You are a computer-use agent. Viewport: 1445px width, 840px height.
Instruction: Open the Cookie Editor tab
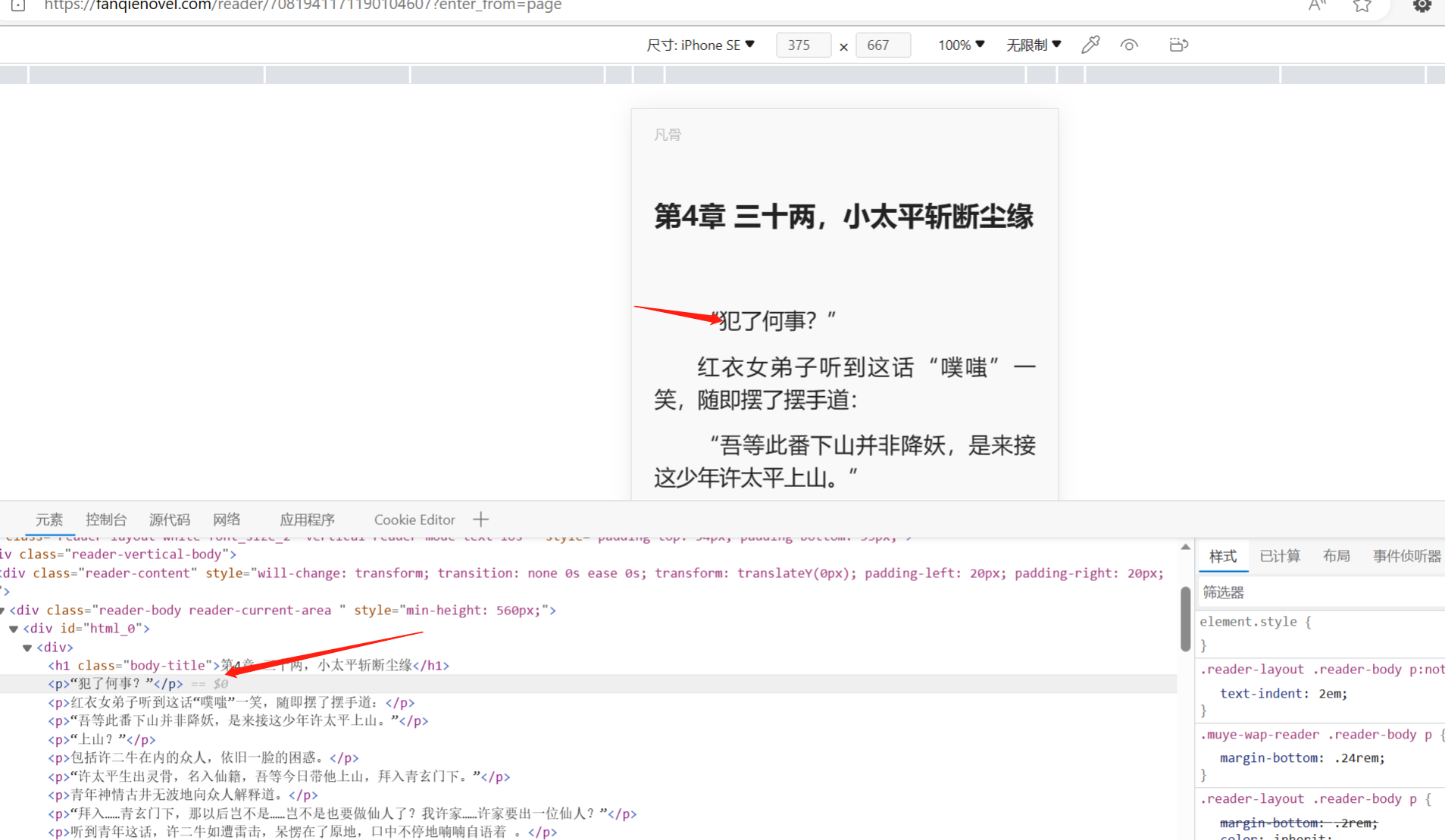pyautogui.click(x=414, y=520)
